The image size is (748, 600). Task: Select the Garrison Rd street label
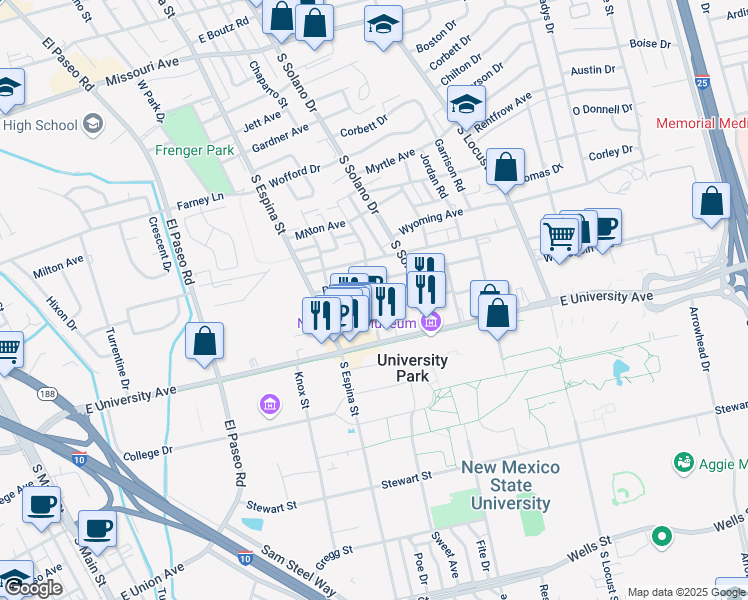coord(449,165)
